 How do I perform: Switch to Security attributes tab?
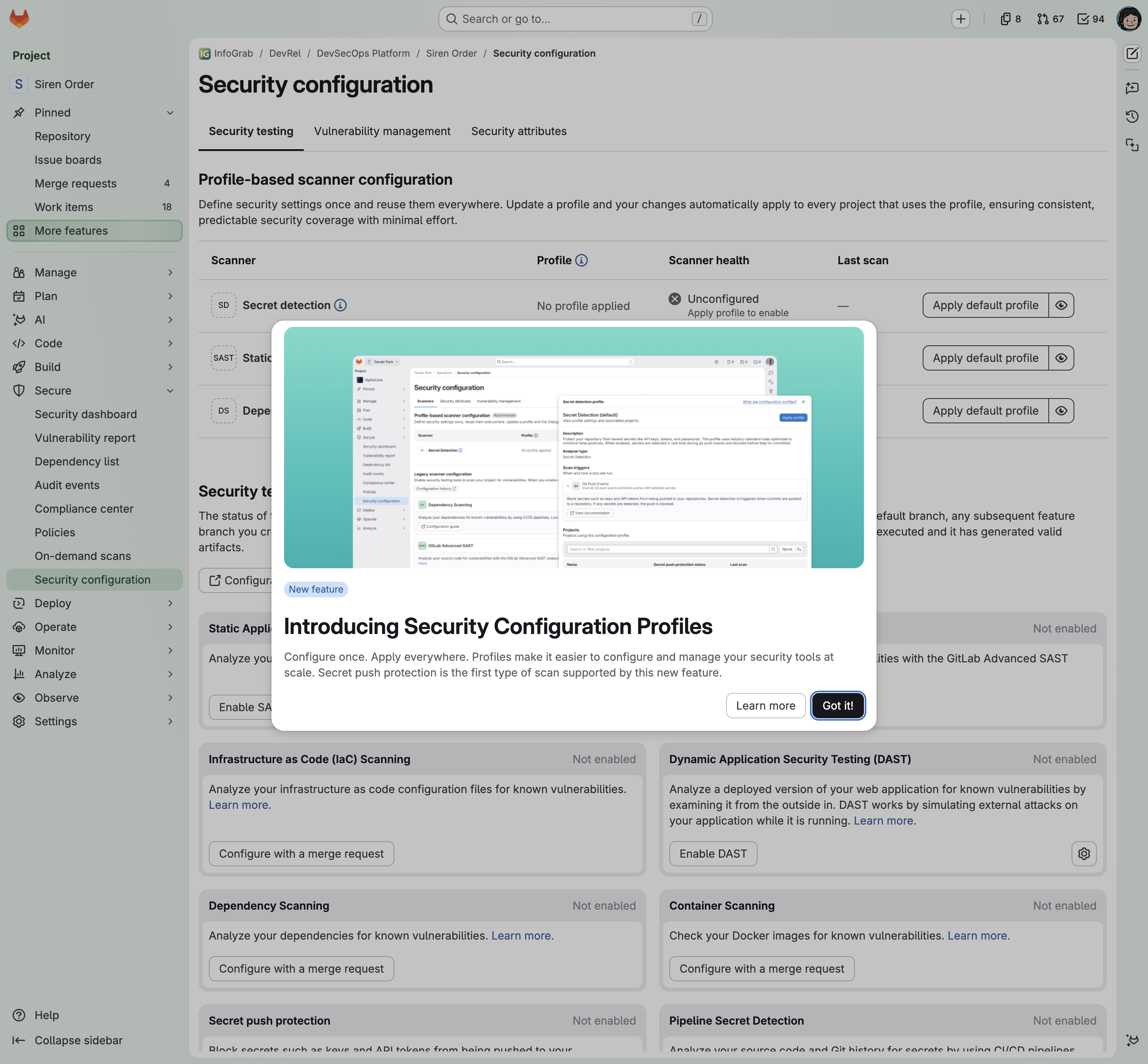[518, 131]
